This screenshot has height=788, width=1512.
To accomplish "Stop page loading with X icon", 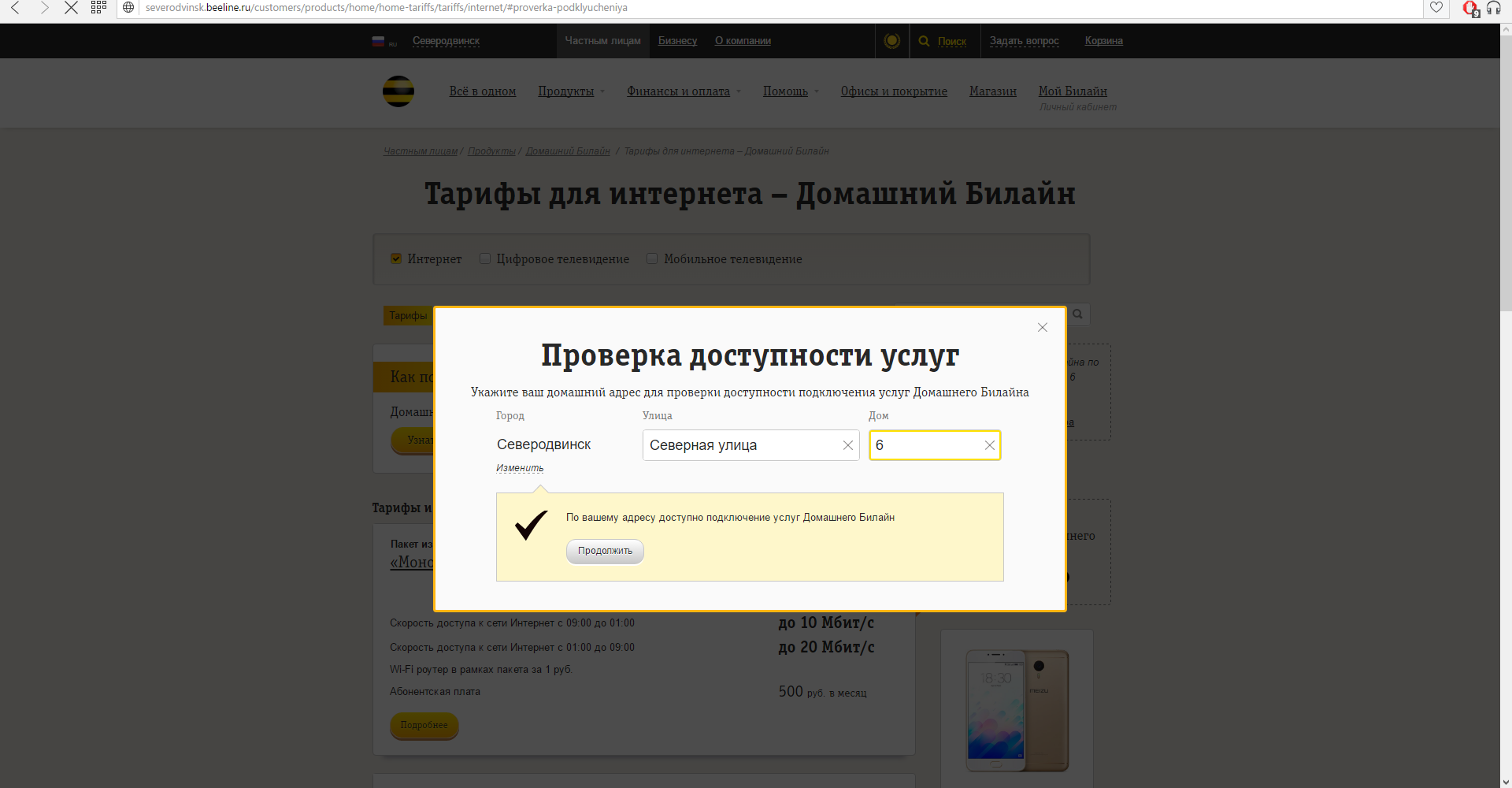I will [x=71, y=8].
